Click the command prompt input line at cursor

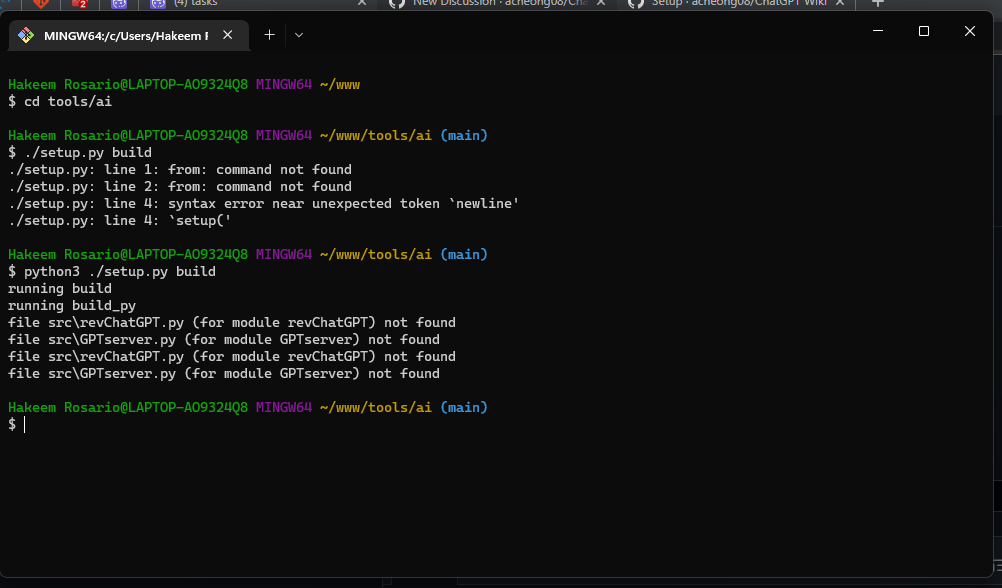(24, 424)
